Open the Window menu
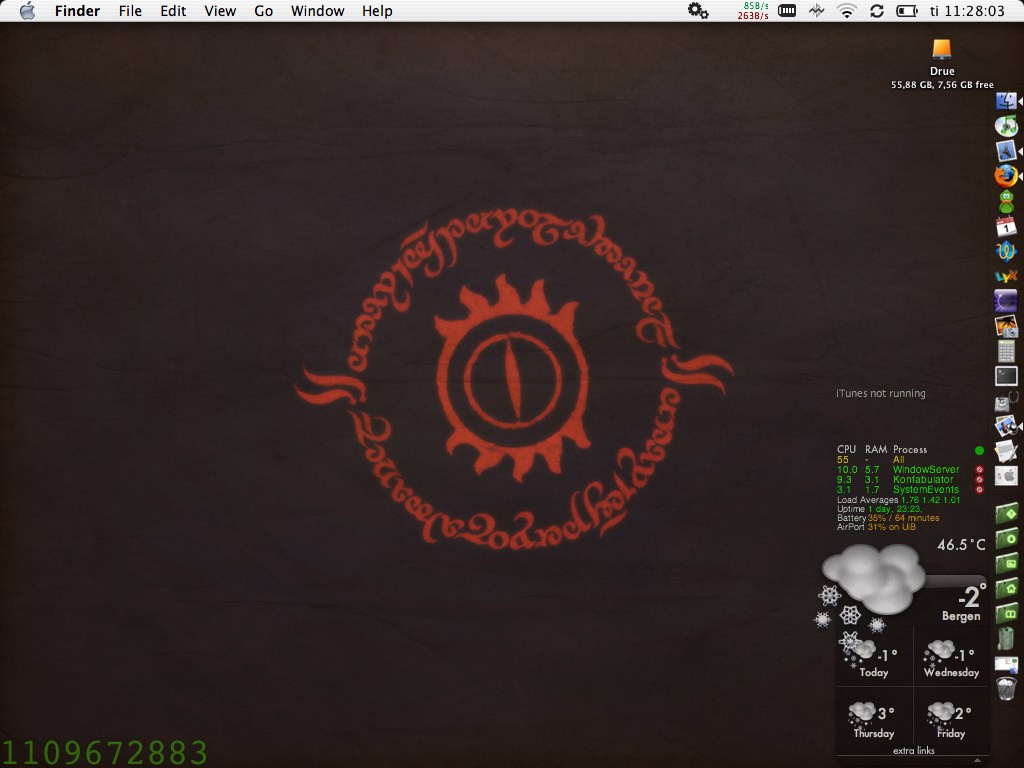The image size is (1024, 768). coord(317,11)
